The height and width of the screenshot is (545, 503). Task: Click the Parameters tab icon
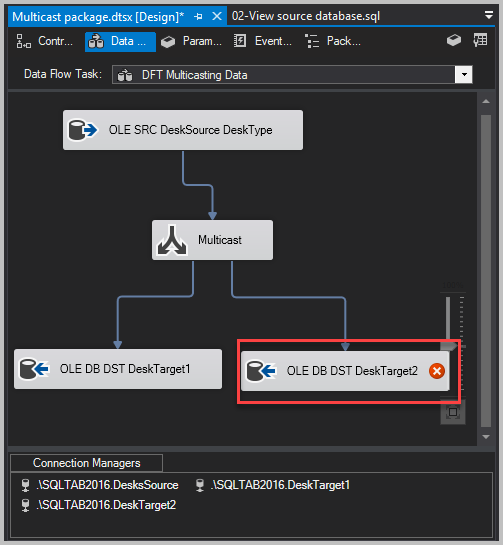(168, 42)
